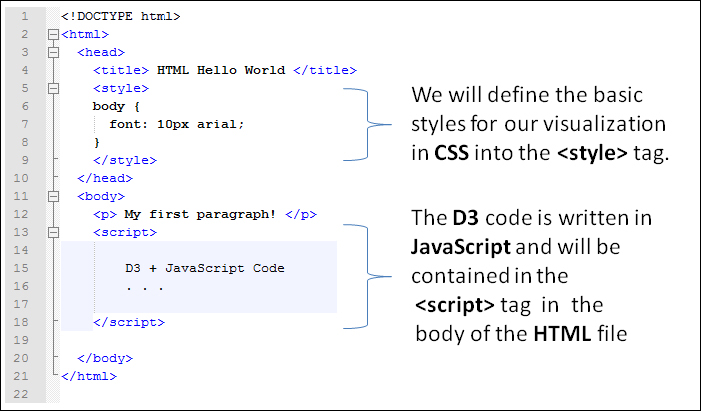Click the closing </head> tag
Screen dimensions: 701x411
click(105, 178)
